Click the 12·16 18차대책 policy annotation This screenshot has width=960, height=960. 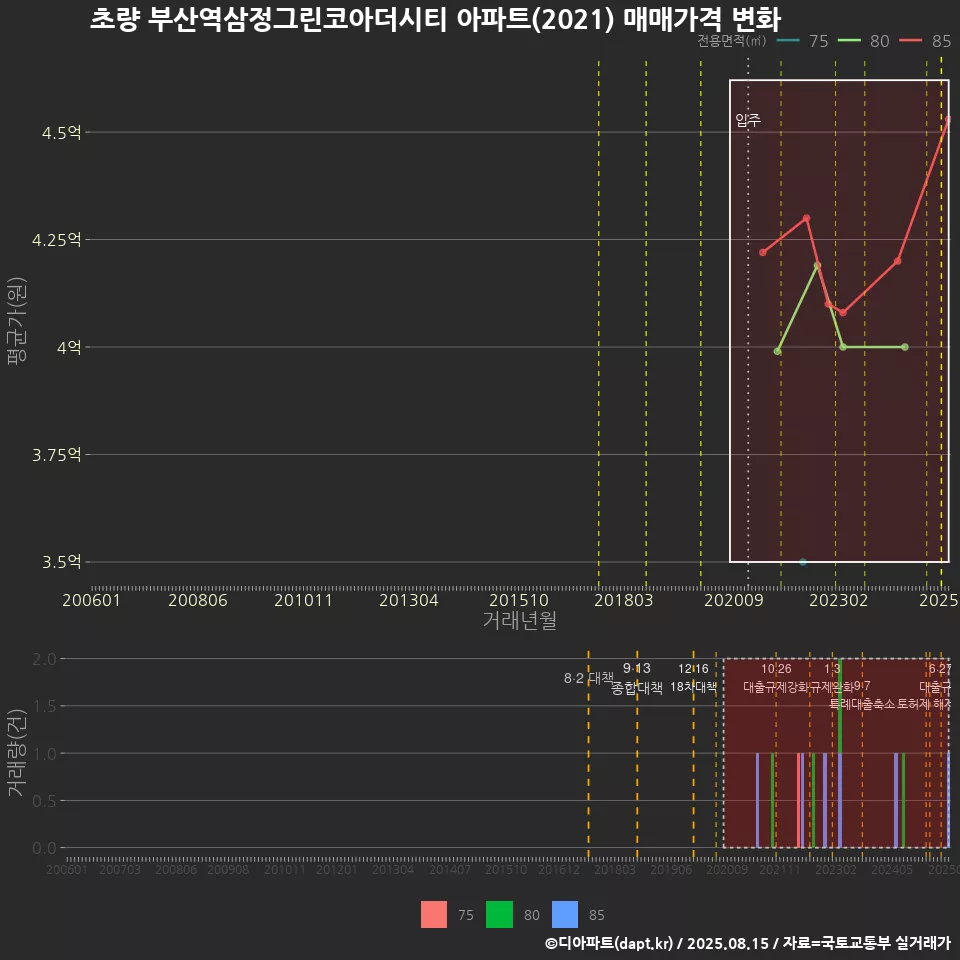pyautogui.click(x=693, y=678)
